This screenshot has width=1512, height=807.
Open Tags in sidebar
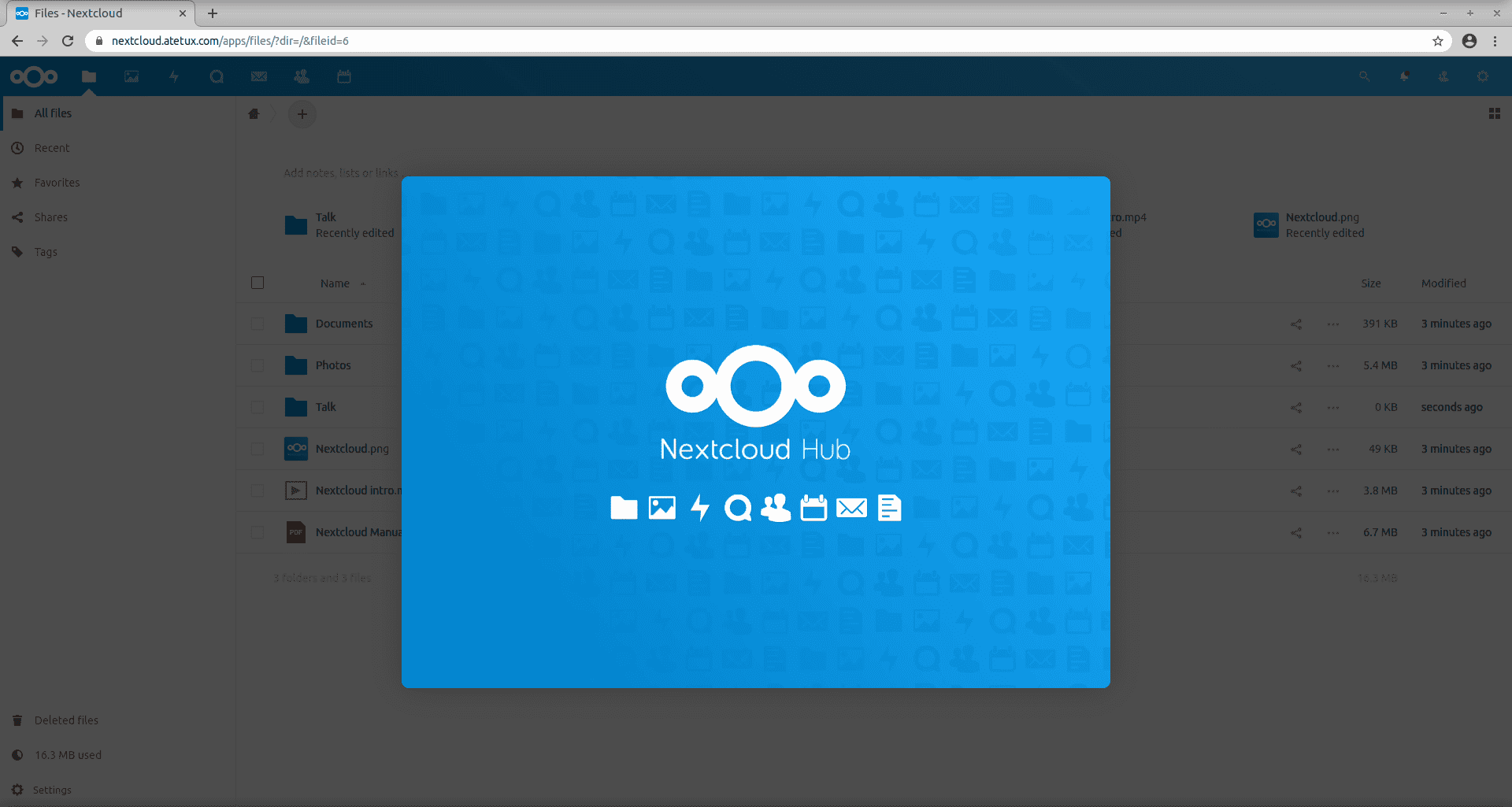[x=118, y=252]
